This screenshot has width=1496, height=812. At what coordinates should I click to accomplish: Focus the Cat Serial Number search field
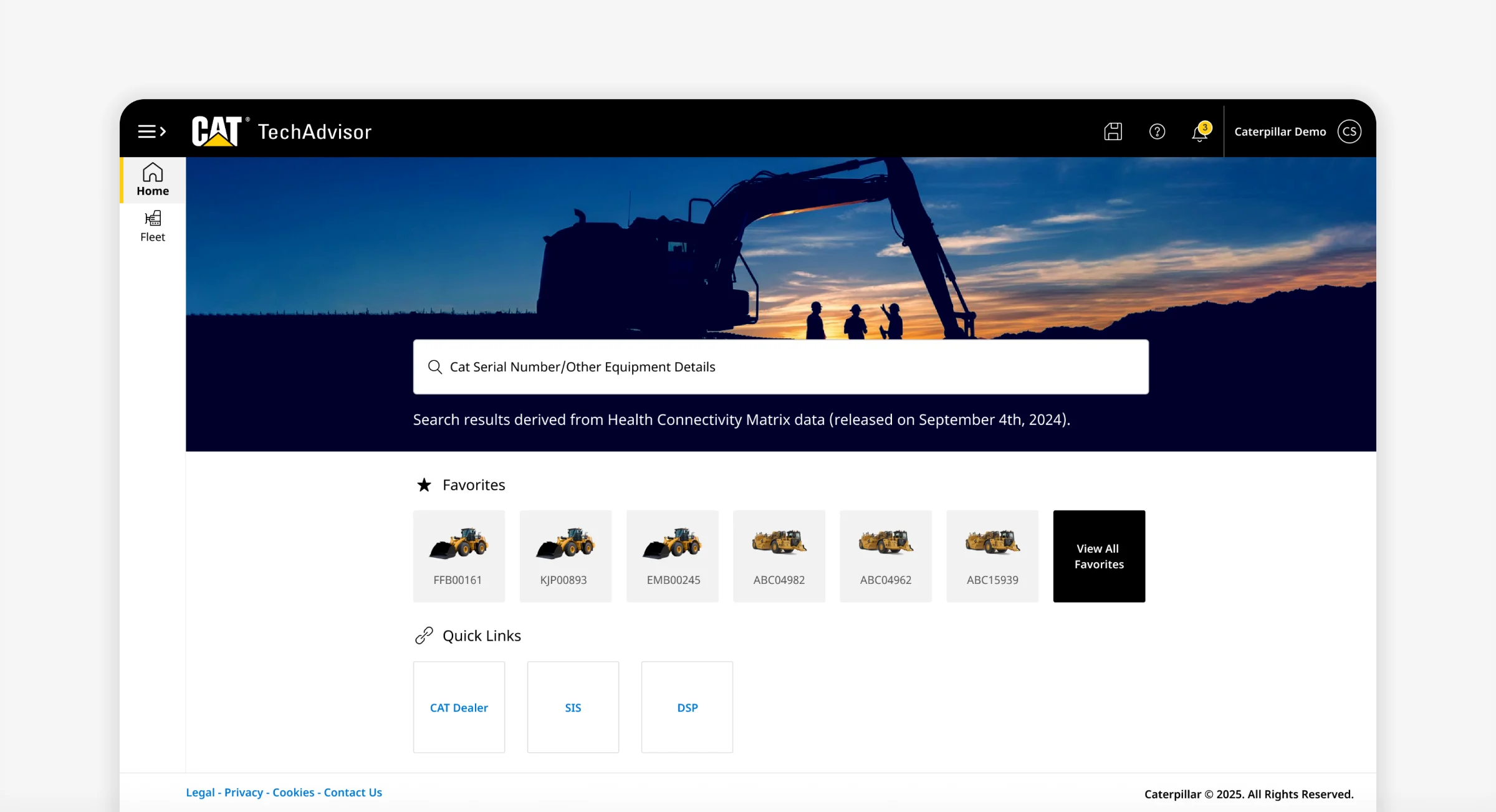tap(780, 367)
